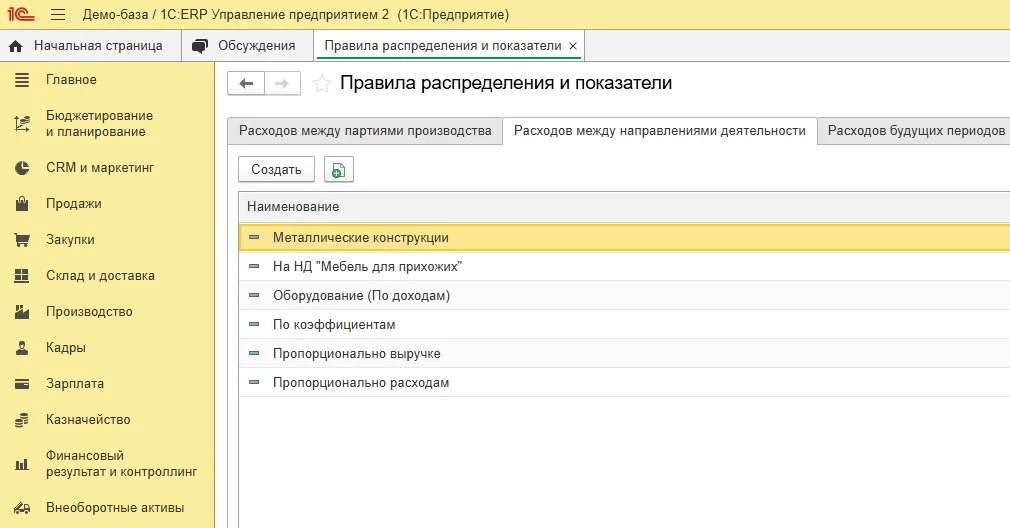
Task: Click the Главное sidebar icon
Action: pos(22,80)
